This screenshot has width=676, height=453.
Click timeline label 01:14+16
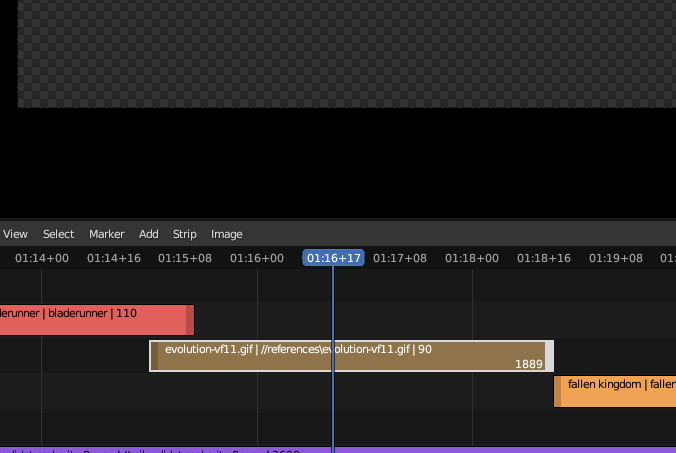tap(114, 258)
